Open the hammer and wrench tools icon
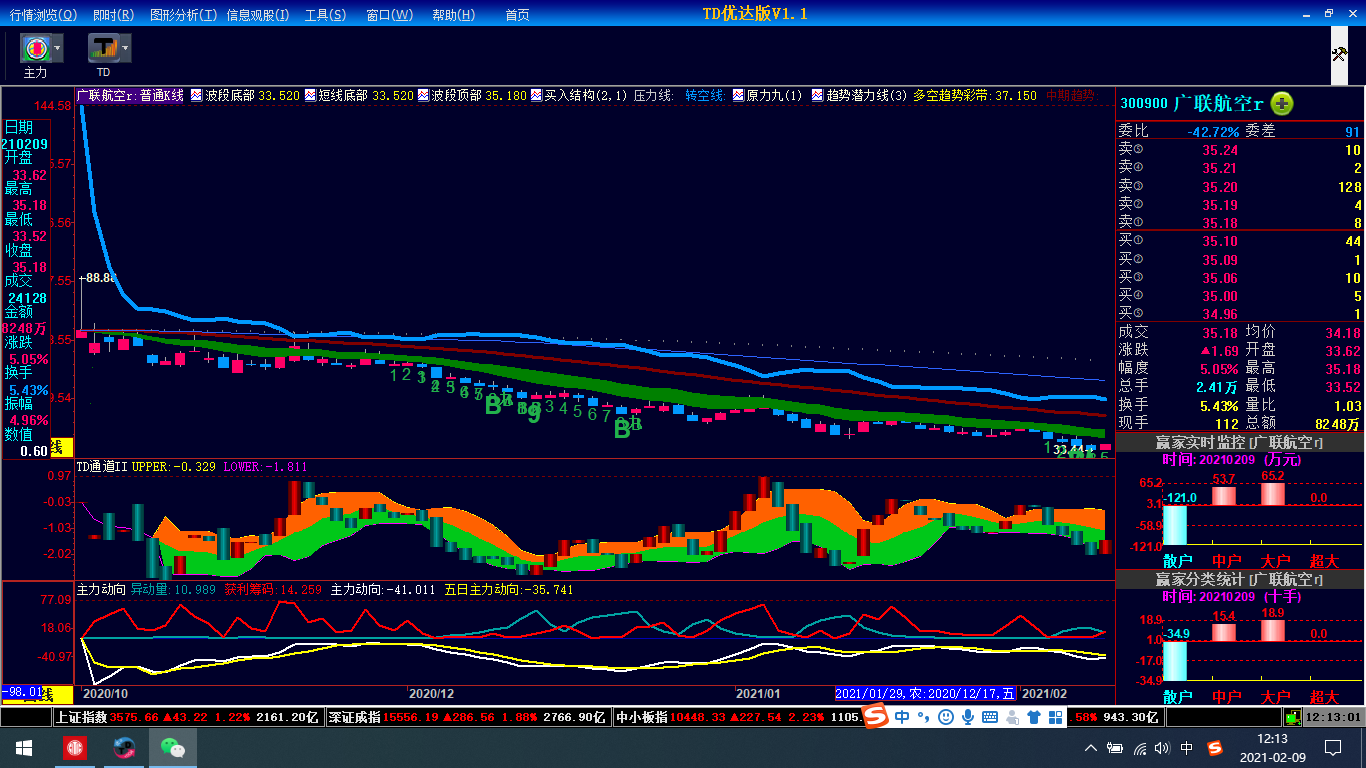1366x768 pixels. 1339,53
